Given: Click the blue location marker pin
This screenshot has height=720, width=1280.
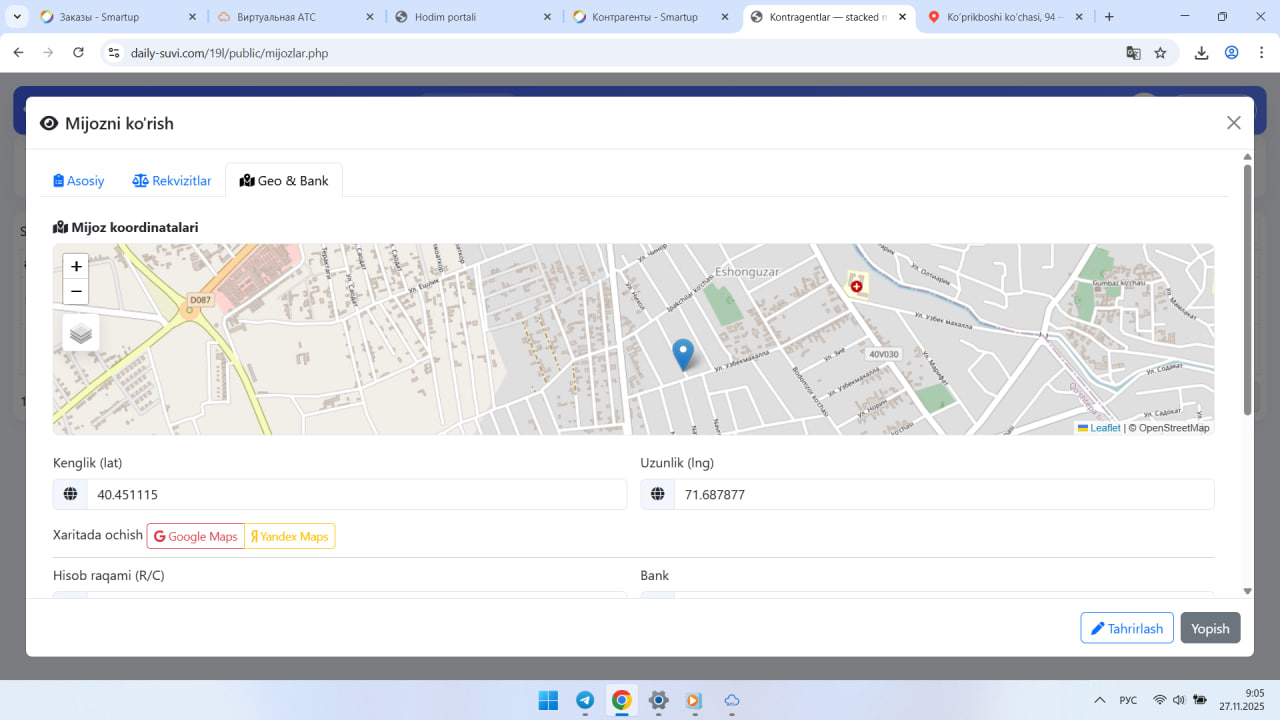Looking at the screenshot, I should 683,354.
